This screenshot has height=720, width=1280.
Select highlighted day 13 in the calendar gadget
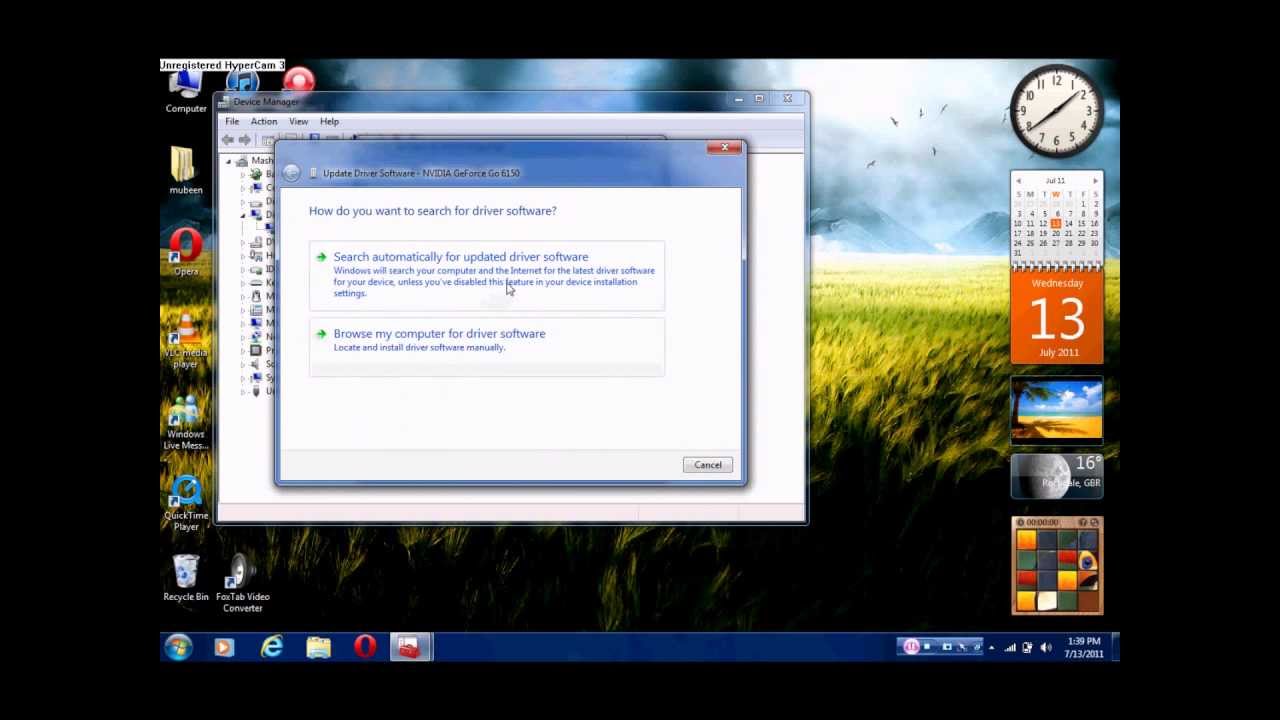pos(1056,223)
